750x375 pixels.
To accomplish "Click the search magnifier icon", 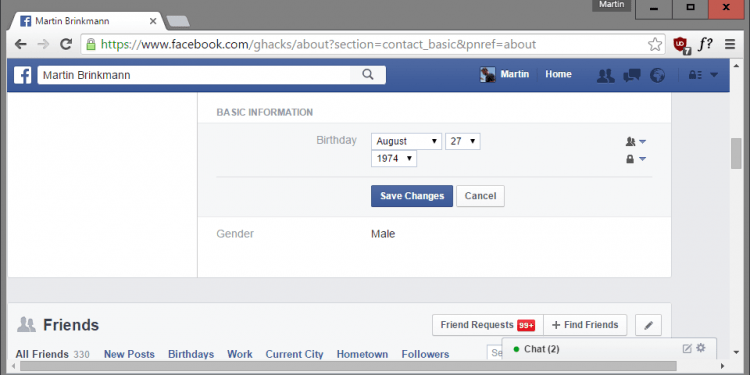I will click(367, 75).
